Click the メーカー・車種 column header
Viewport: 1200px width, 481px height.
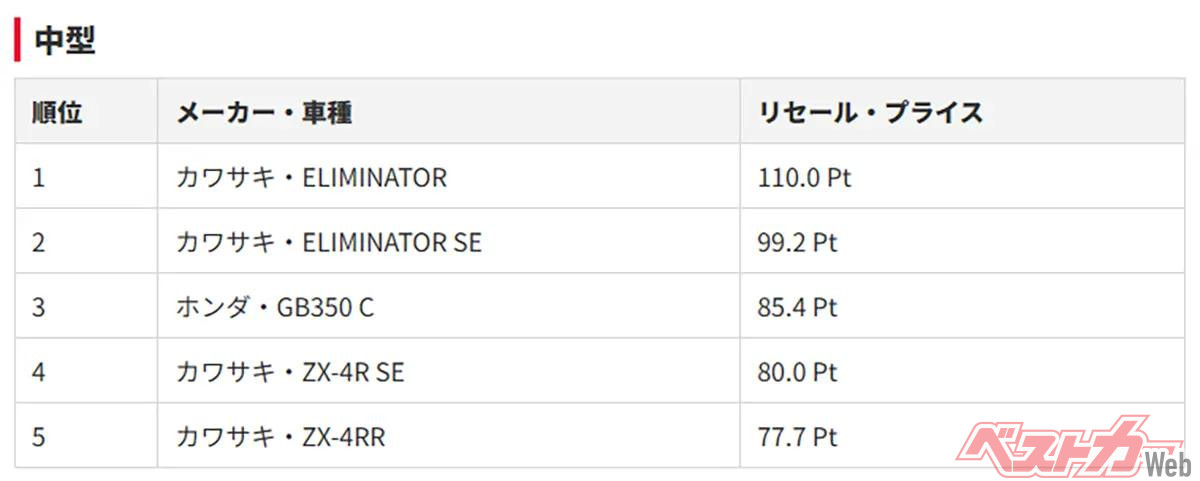tap(264, 113)
